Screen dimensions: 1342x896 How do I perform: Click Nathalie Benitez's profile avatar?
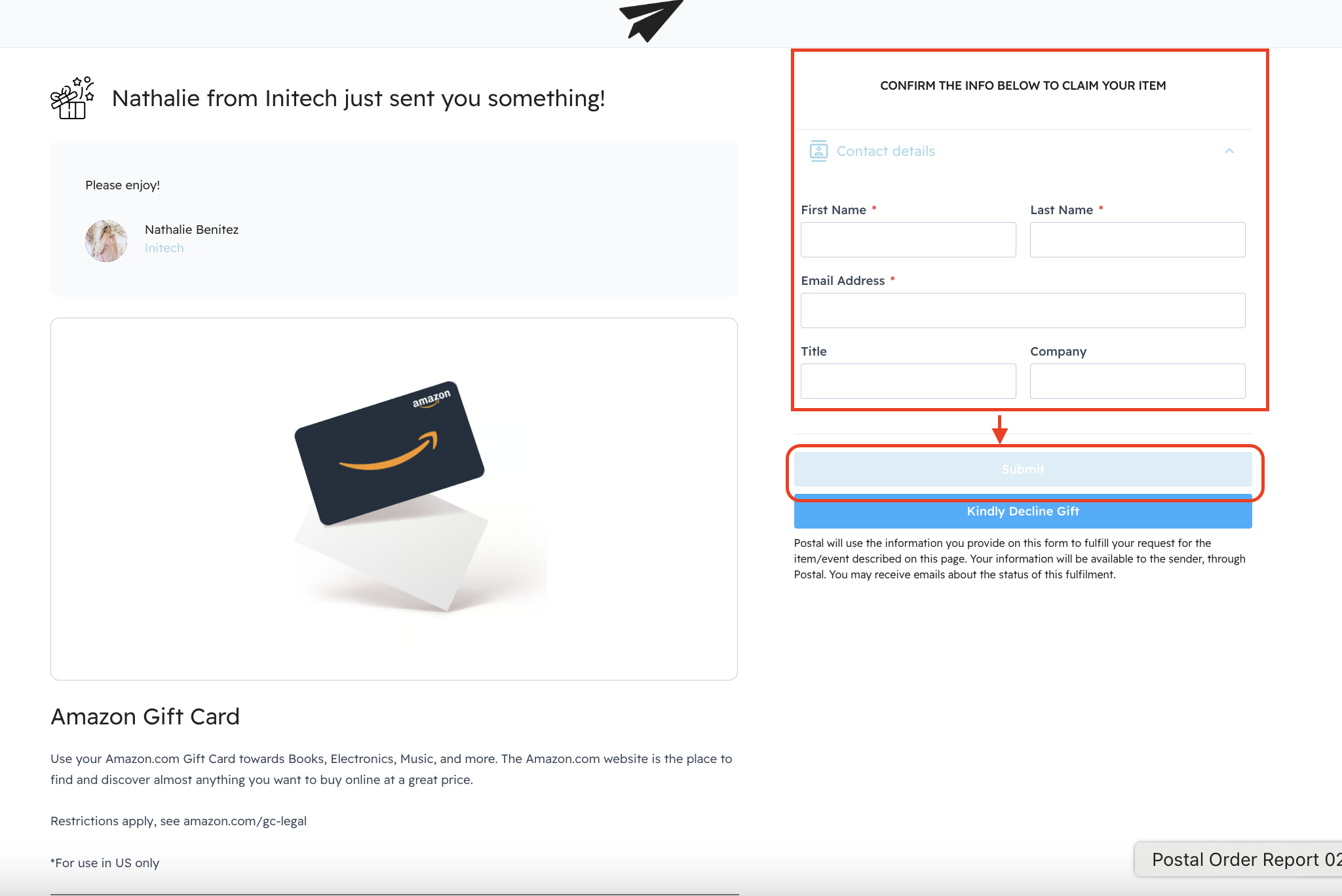pyautogui.click(x=106, y=240)
